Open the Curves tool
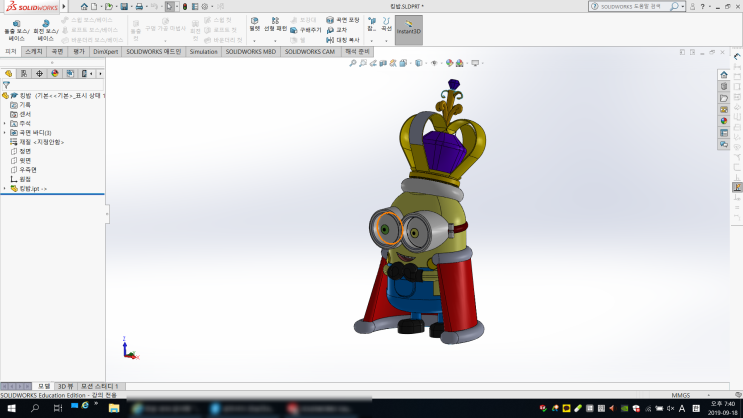The width and height of the screenshot is (743, 418). (x=387, y=24)
